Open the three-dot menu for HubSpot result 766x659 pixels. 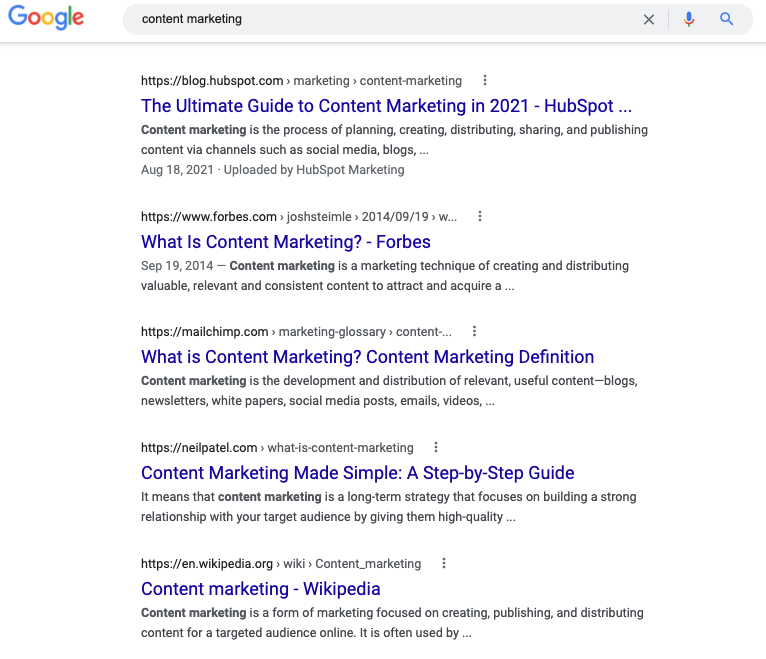pyautogui.click(x=485, y=80)
